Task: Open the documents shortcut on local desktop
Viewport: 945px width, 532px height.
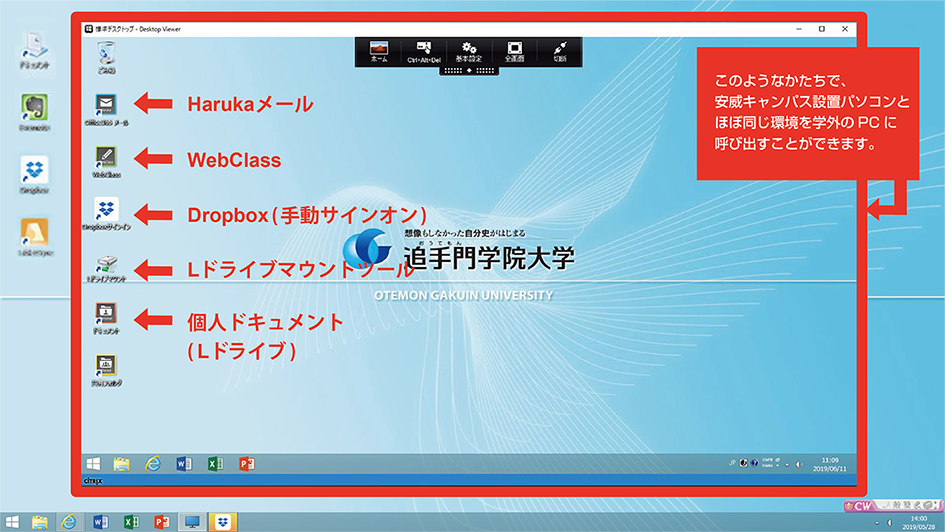Action: (34, 52)
